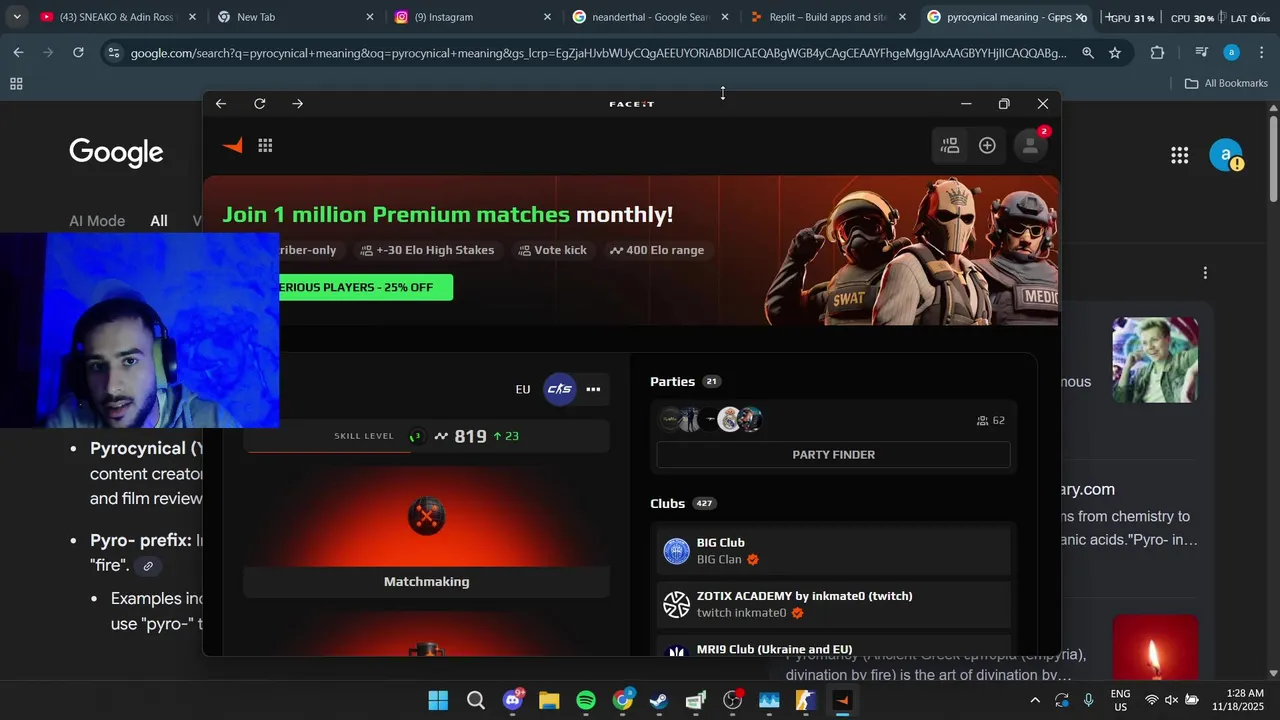Image resolution: width=1280 pixels, height=720 pixels.
Task: Click the Pyrocynical portrait thumbnail in Google results
Action: (1155, 360)
